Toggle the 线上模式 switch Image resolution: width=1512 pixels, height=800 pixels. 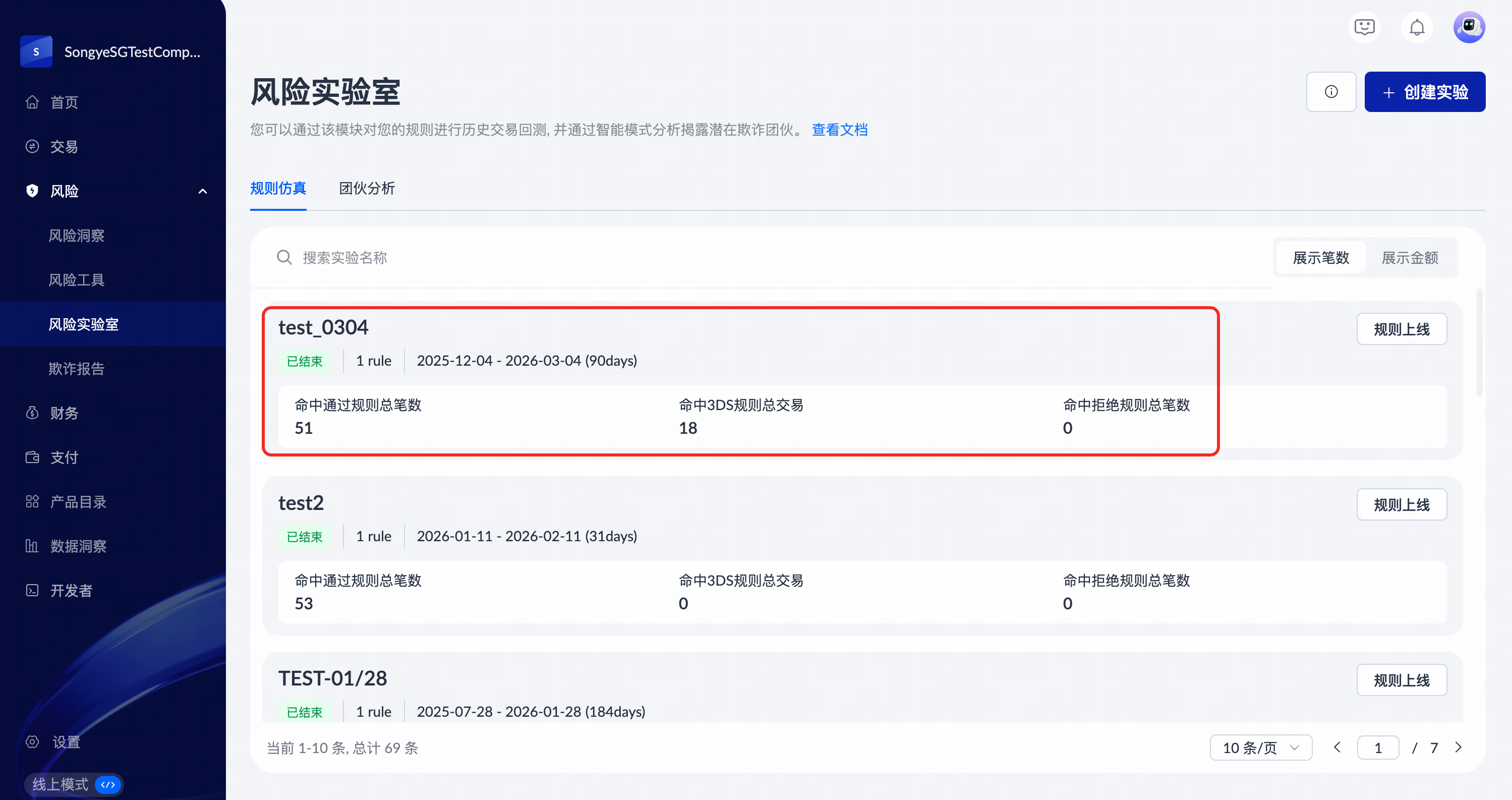coord(108,785)
